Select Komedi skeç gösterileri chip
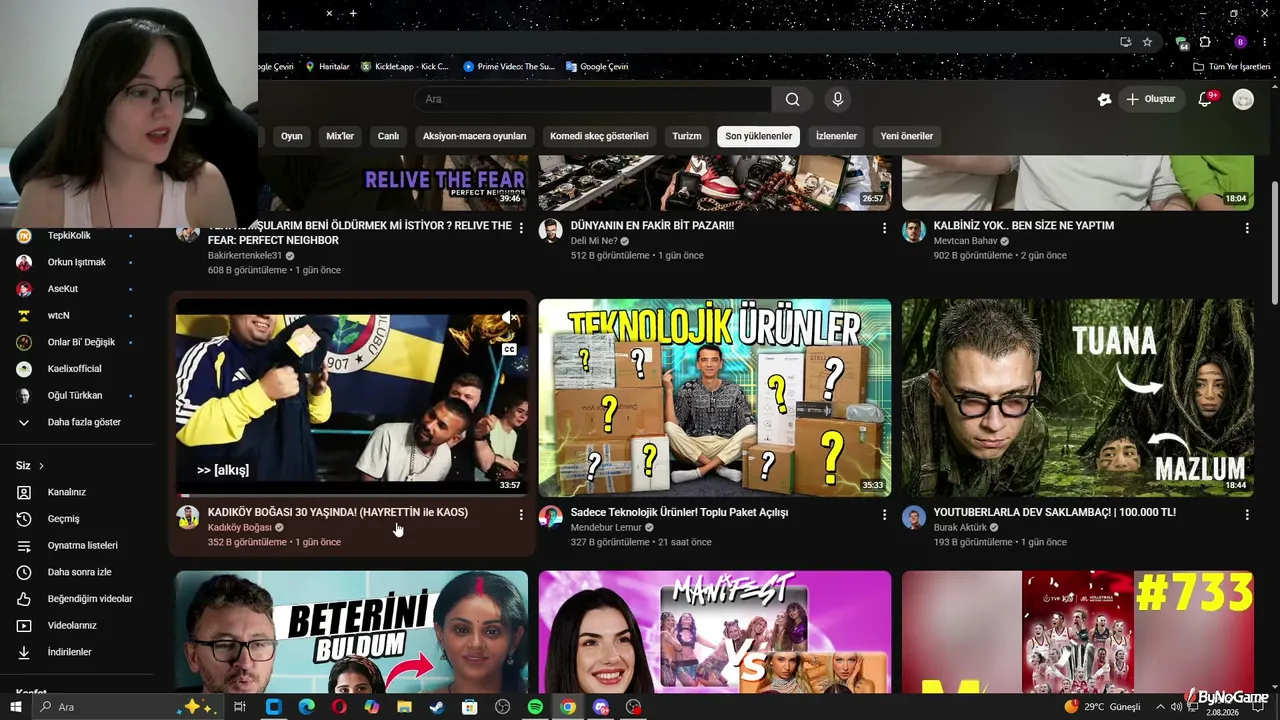 (x=599, y=136)
